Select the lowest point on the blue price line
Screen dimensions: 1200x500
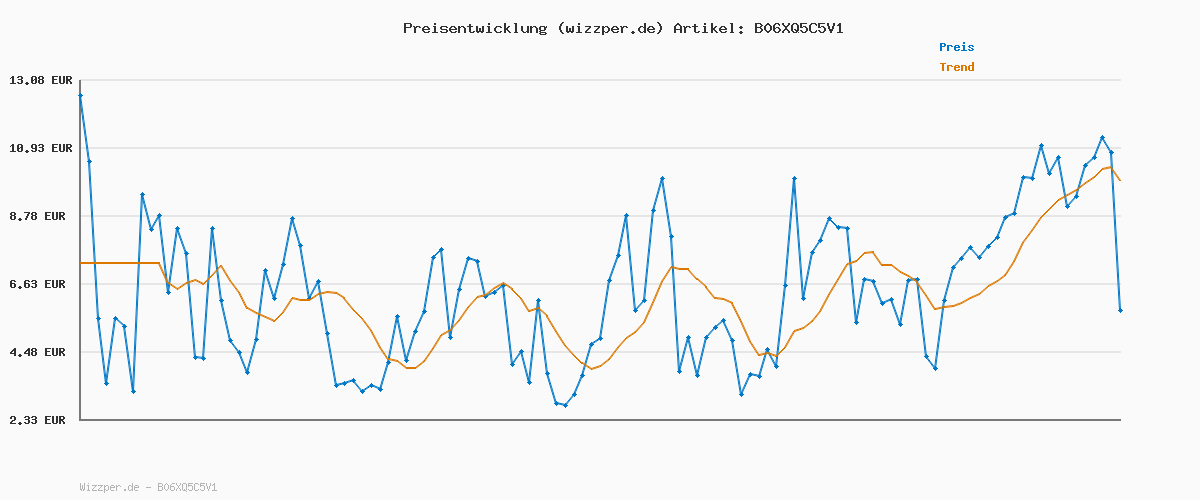(565, 405)
